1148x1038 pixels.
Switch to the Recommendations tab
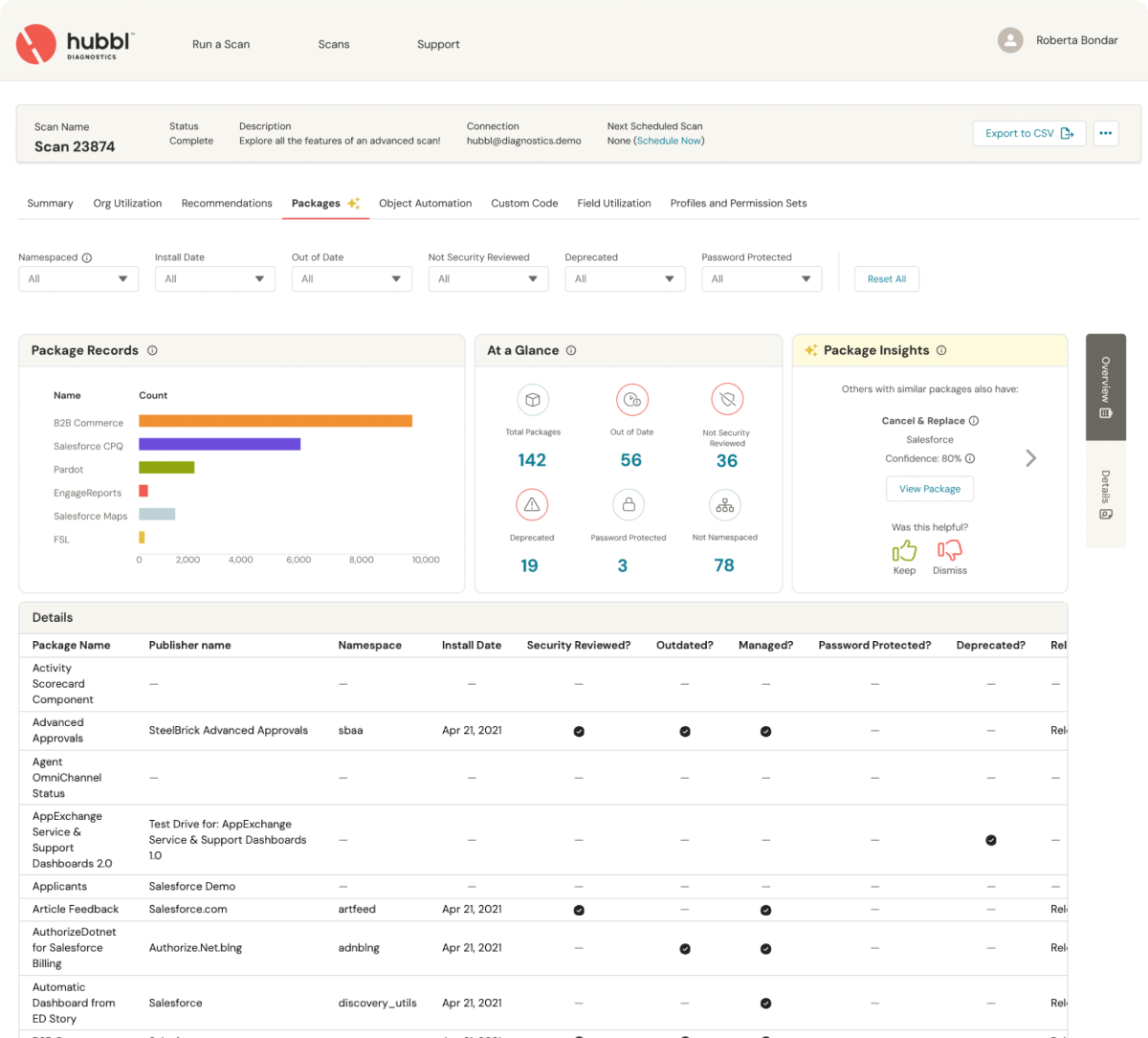[227, 203]
